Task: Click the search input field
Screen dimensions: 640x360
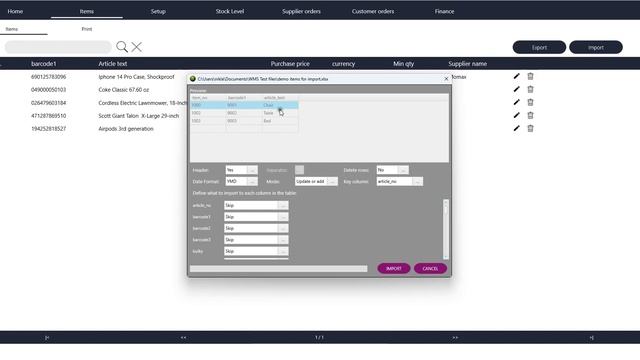Action: pyautogui.click(x=58, y=47)
